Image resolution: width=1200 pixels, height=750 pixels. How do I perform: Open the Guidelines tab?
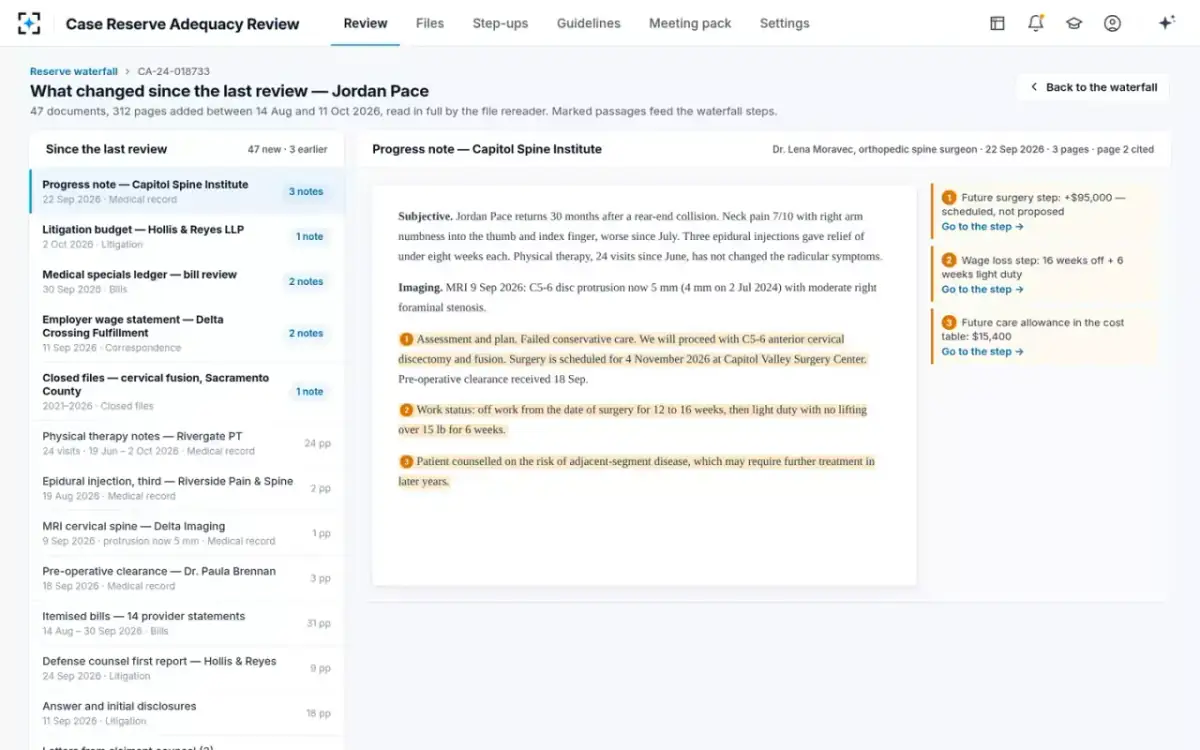pos(588,23)
